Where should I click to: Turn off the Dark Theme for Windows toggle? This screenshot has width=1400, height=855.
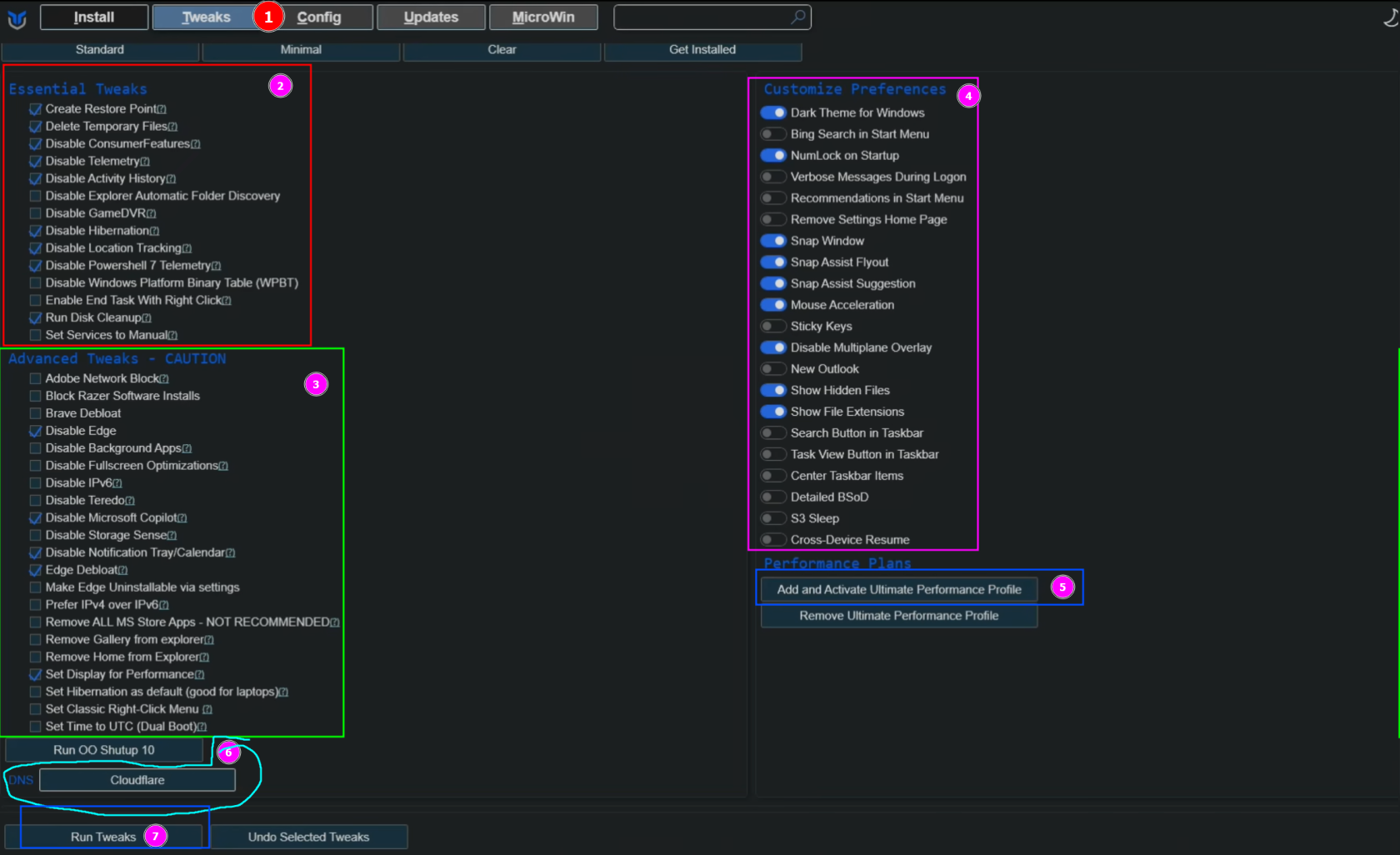click(x=773, y=112)
